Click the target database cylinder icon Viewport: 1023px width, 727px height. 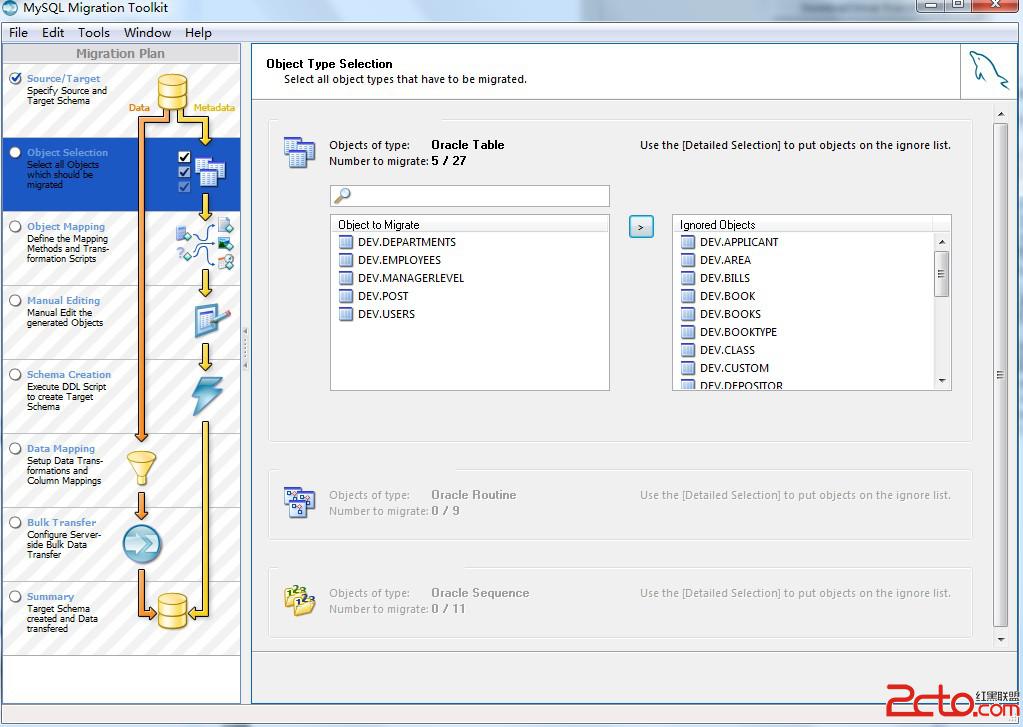[x=172, y=611]
